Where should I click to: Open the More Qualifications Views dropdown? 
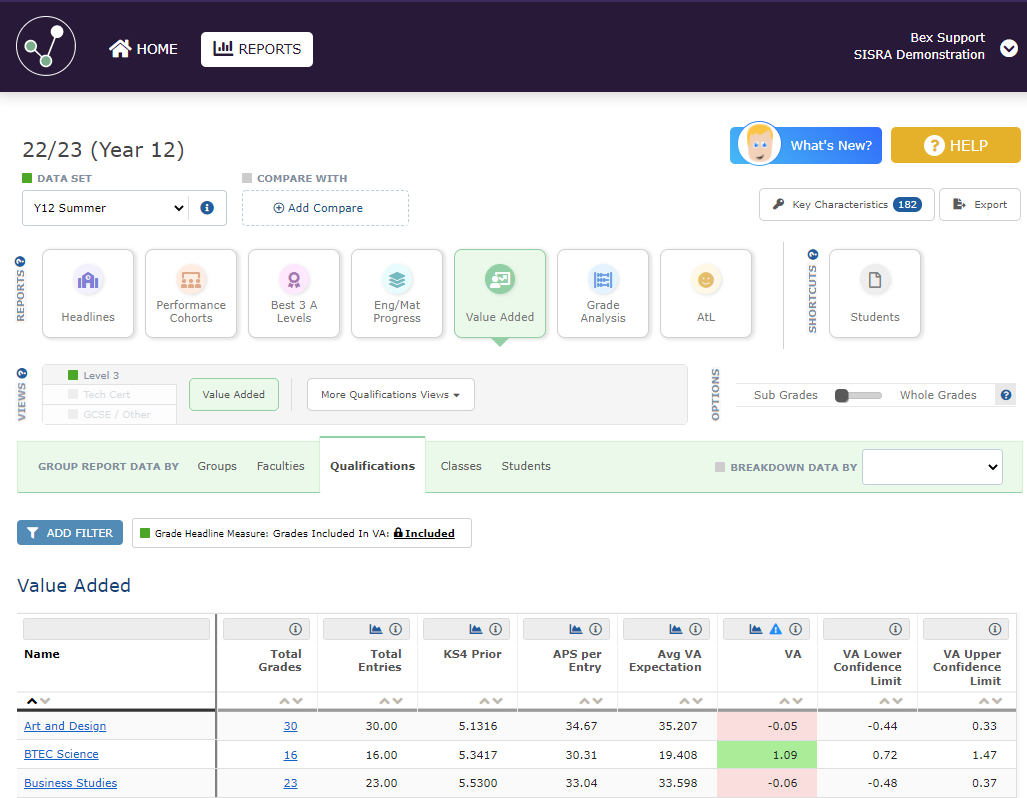pyautogui.click(x=390, y=394)
